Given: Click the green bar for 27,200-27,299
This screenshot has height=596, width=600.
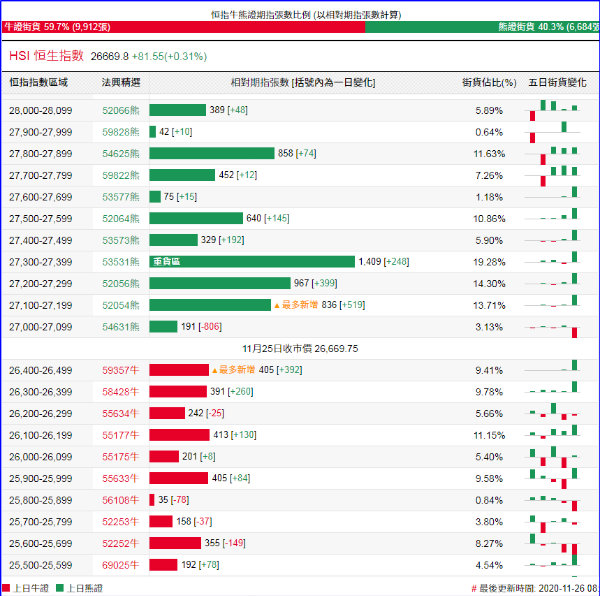Looking at the screenshot, I should [x=220, y=283].
